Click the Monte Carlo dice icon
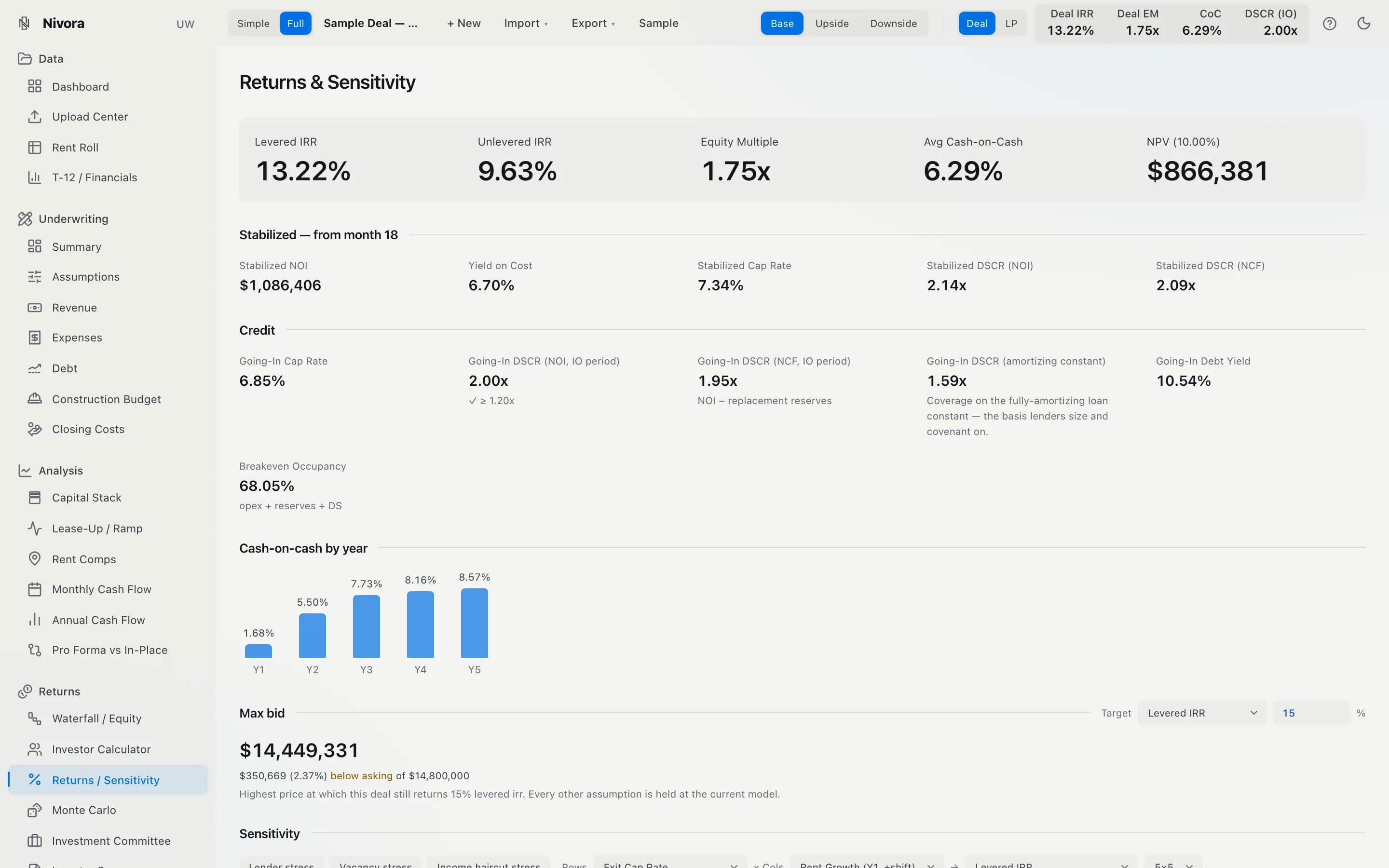The image size is (1389, 868). click(34, 810)
